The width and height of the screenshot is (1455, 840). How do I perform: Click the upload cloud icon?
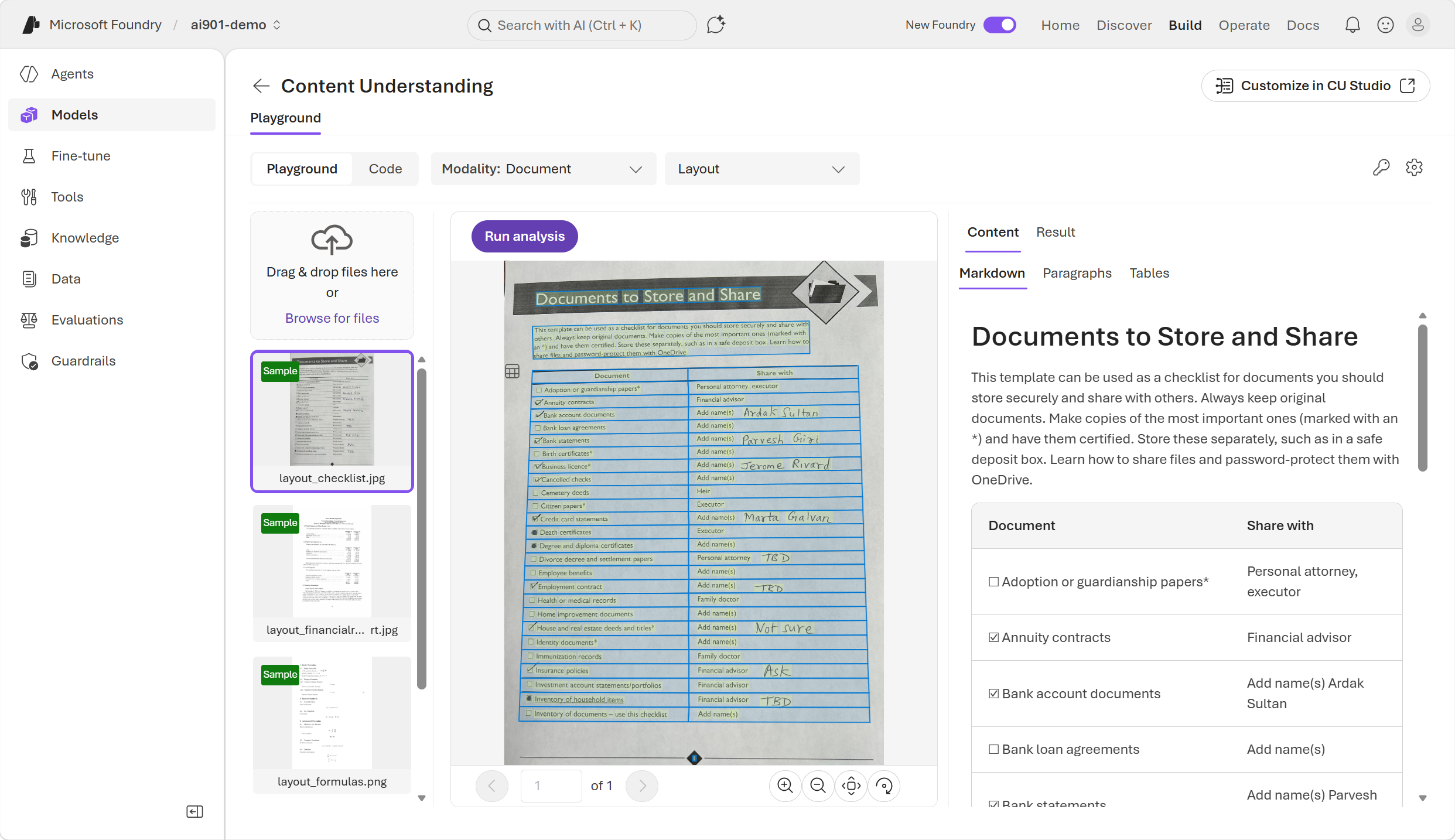(x=332, y=239)
